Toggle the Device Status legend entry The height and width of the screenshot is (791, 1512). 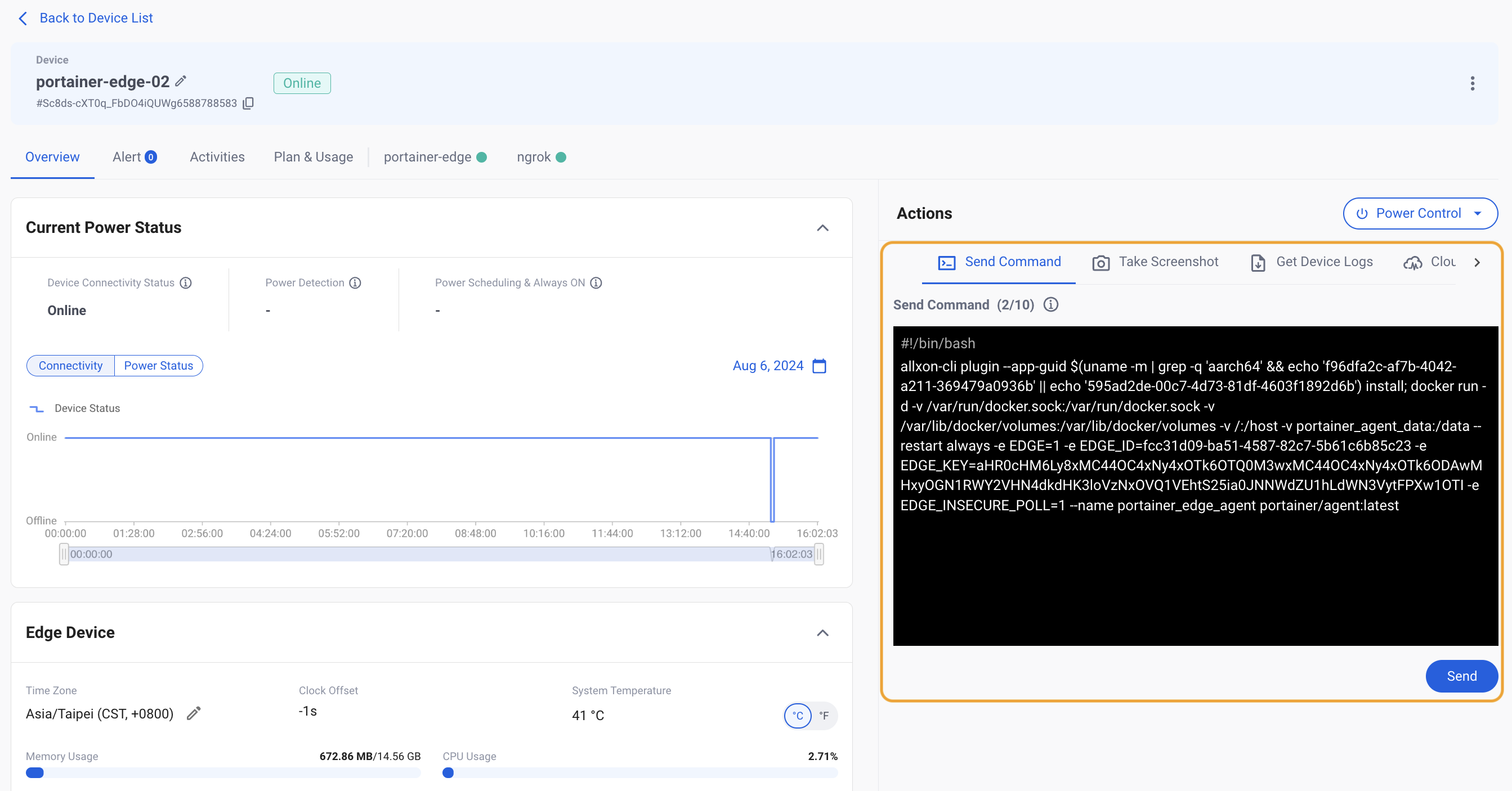pos(74,408)
